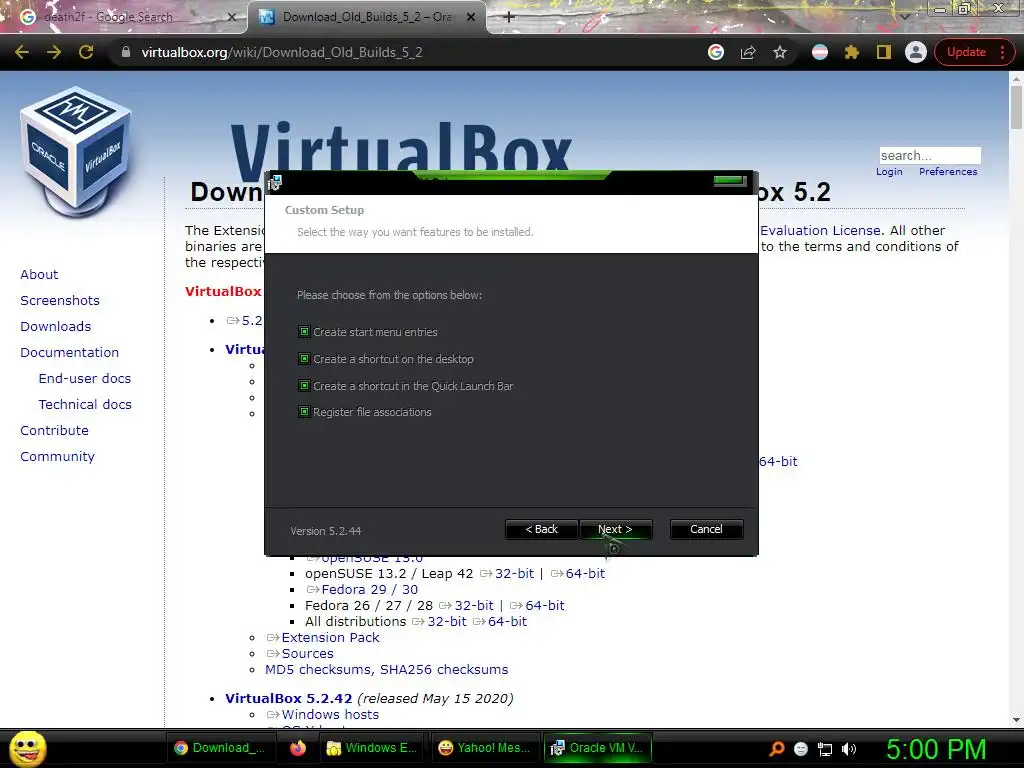Open the SHA256 checksums link
Screen dimensions: 1024x768
444,669
